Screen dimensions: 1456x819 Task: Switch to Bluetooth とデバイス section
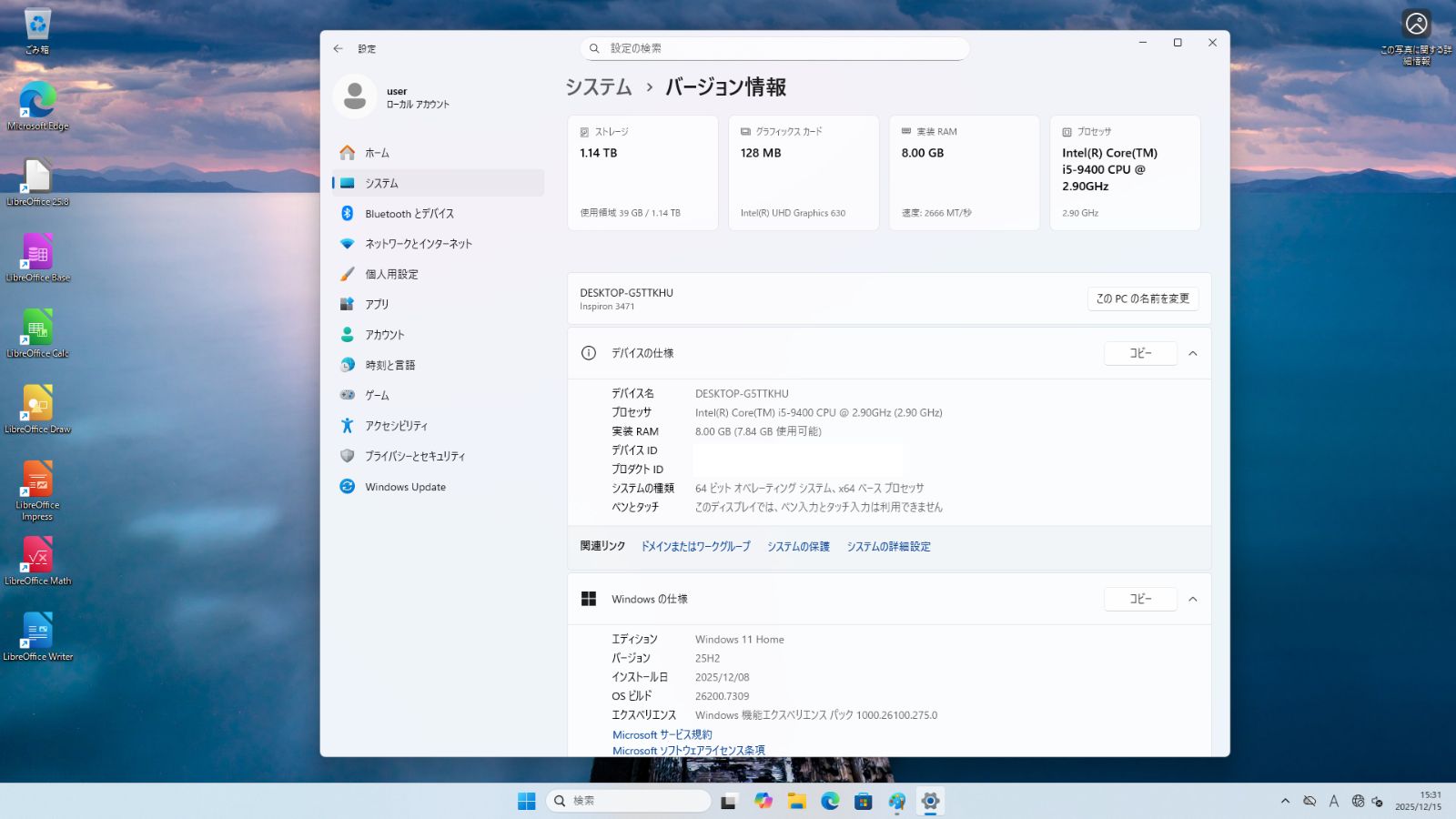coord(409,213)
